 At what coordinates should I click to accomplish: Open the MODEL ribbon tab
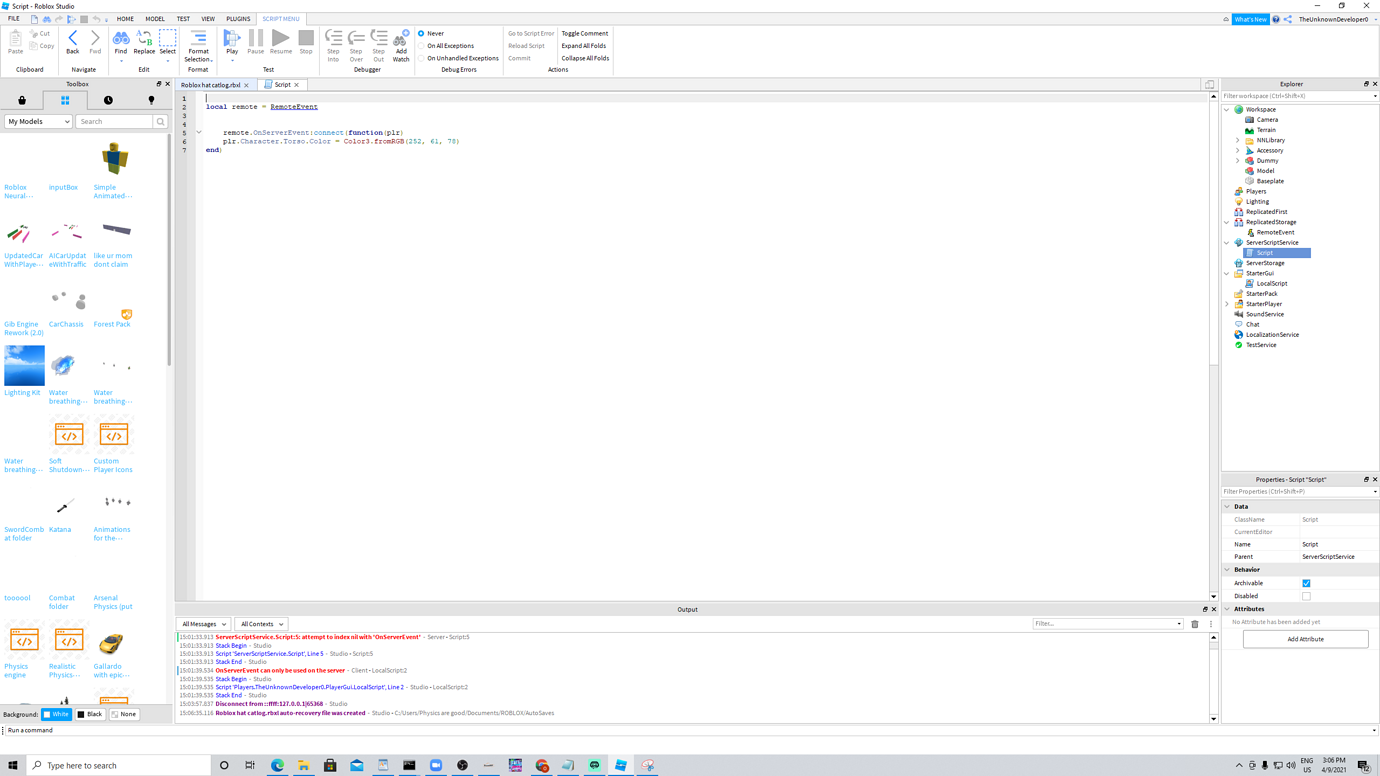point(155,19)
